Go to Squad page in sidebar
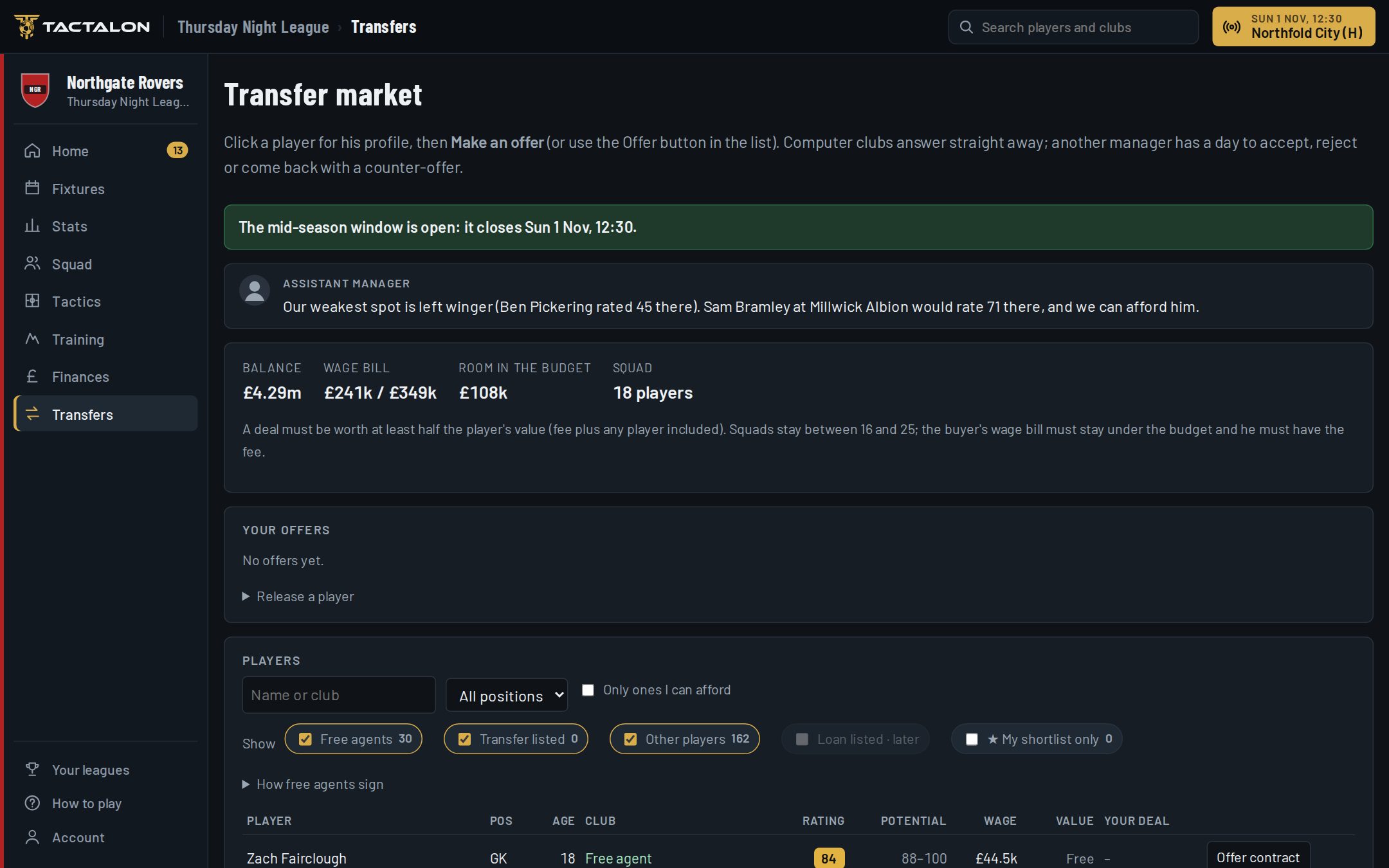The width and height of the screenshot is (1389, 868). coord(105,264)
